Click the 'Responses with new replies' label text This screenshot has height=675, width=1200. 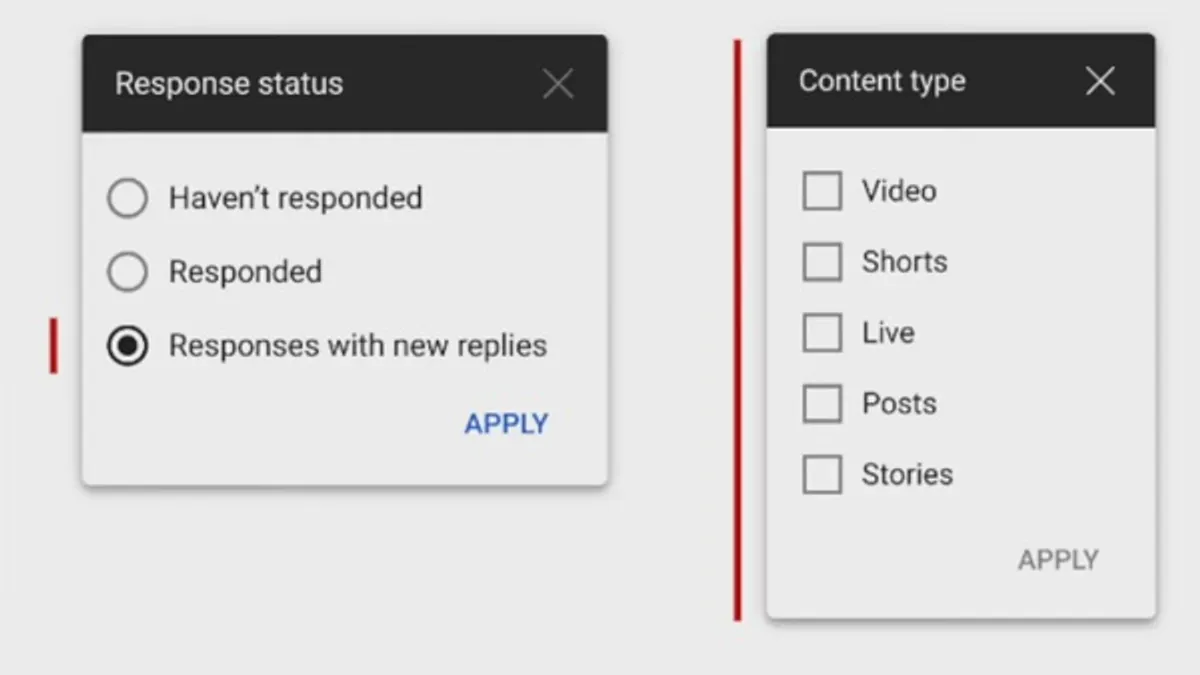[358, 346]
